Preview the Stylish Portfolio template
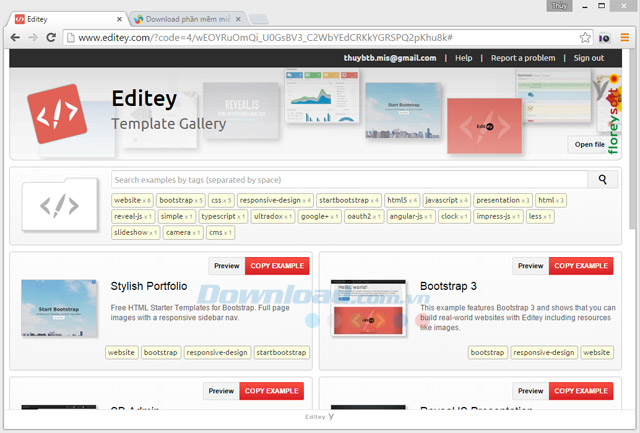This screenshot has height=433, width=640. point(227,266)
